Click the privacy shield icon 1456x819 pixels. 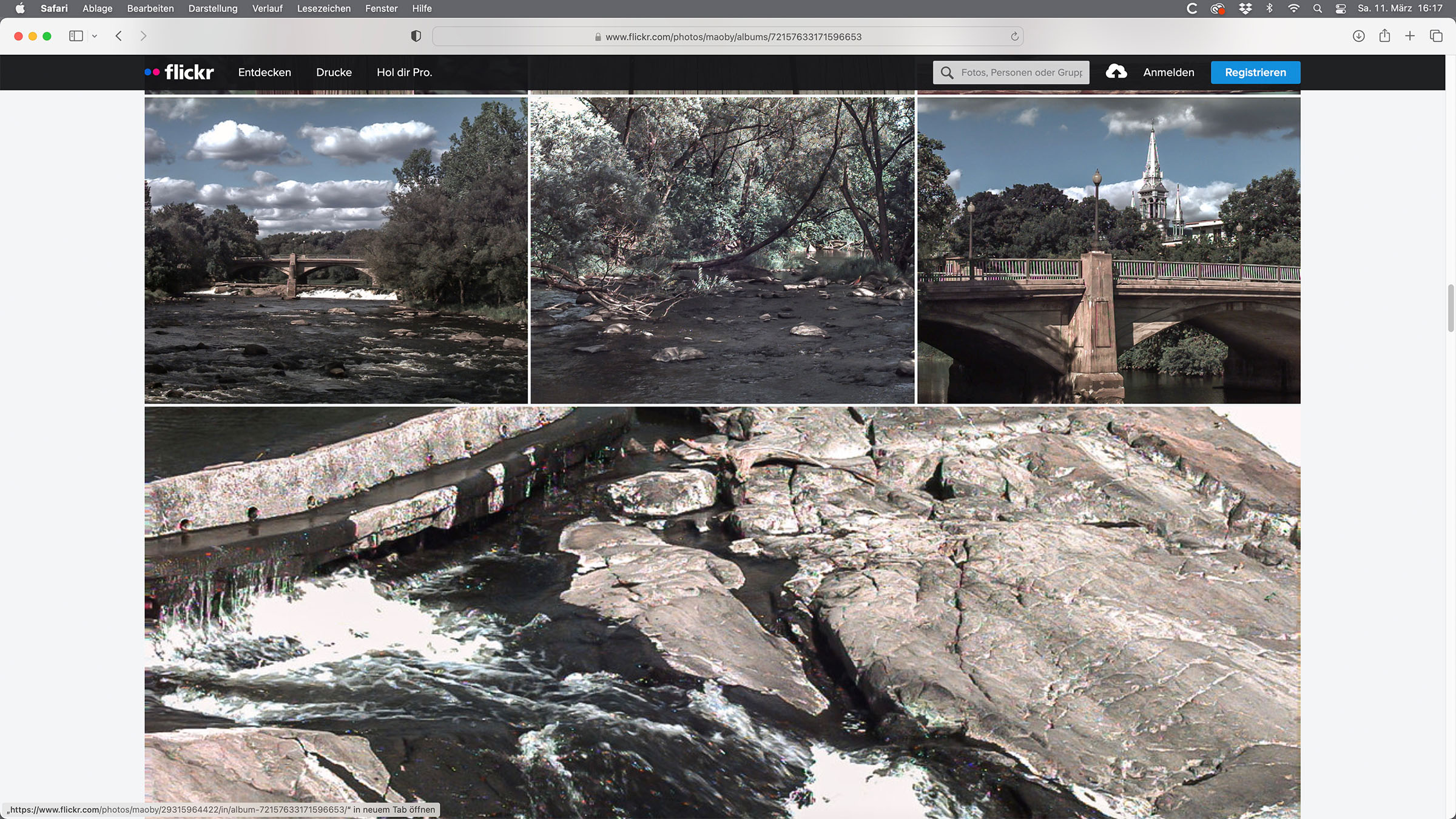(416, 36)
